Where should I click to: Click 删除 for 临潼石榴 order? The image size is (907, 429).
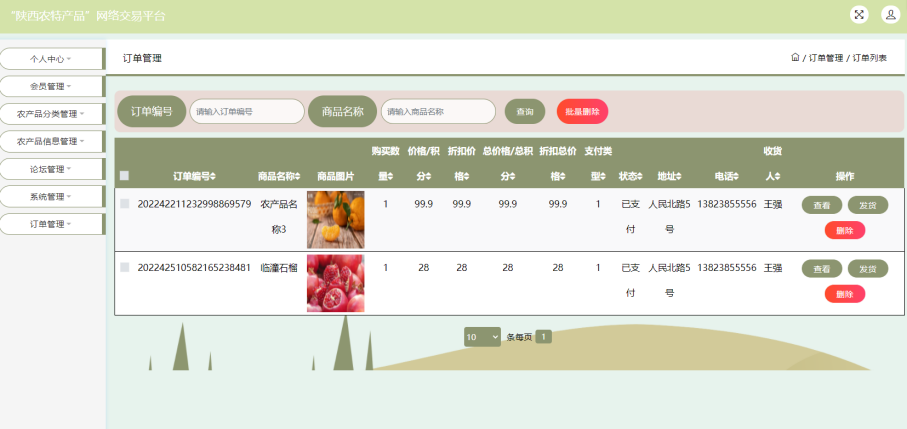(x=845, y=294)
